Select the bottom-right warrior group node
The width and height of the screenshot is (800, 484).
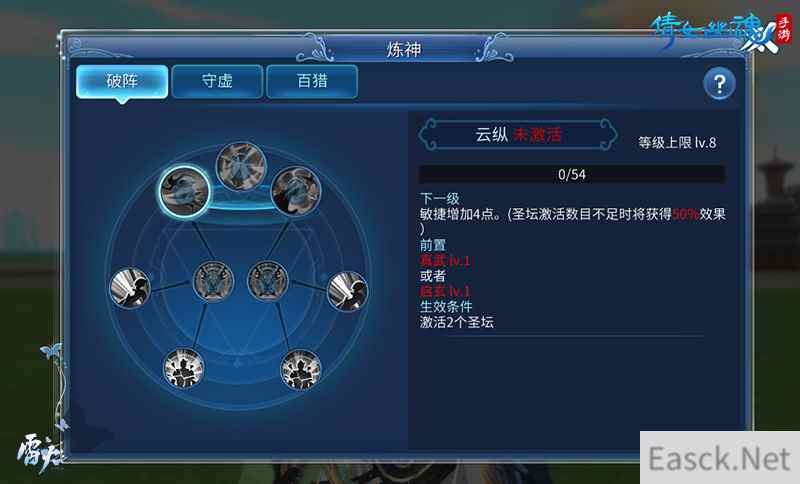tap(301, 370)
